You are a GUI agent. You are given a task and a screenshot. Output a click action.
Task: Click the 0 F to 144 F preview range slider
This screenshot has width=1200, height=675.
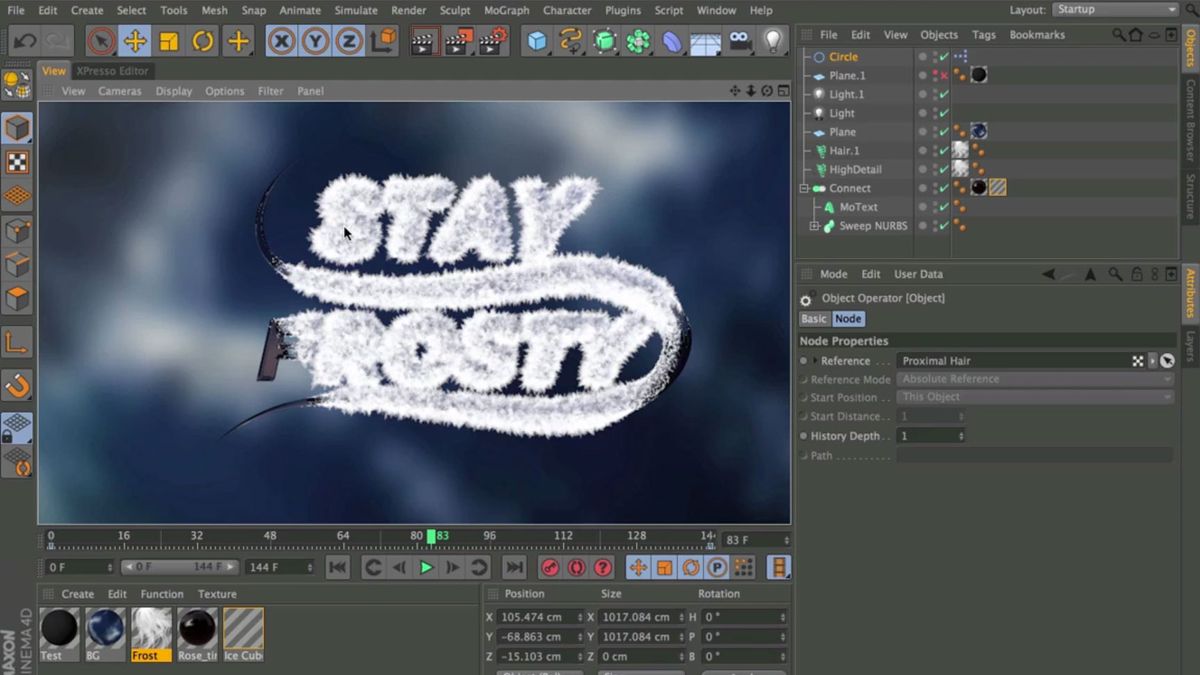pos(180,567)
